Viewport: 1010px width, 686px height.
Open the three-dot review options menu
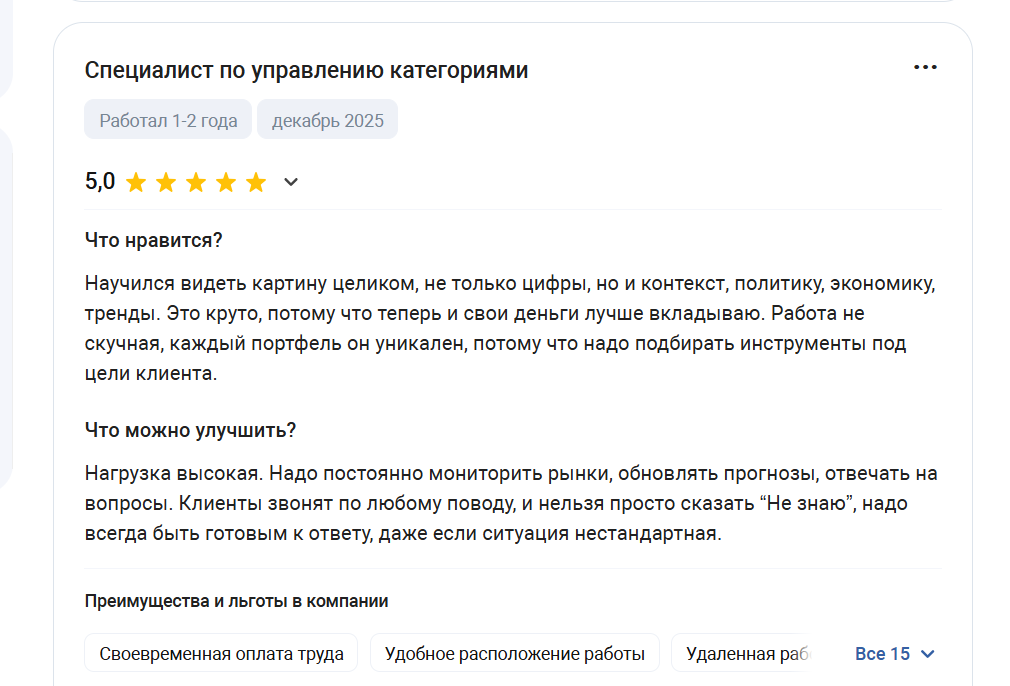coord(925,68)
